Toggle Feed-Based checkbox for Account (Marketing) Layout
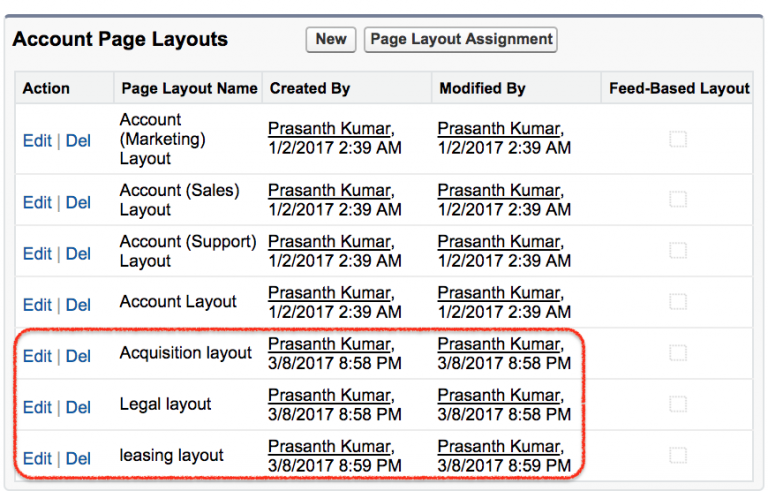768x491 pixels. [x=678, y=139]
